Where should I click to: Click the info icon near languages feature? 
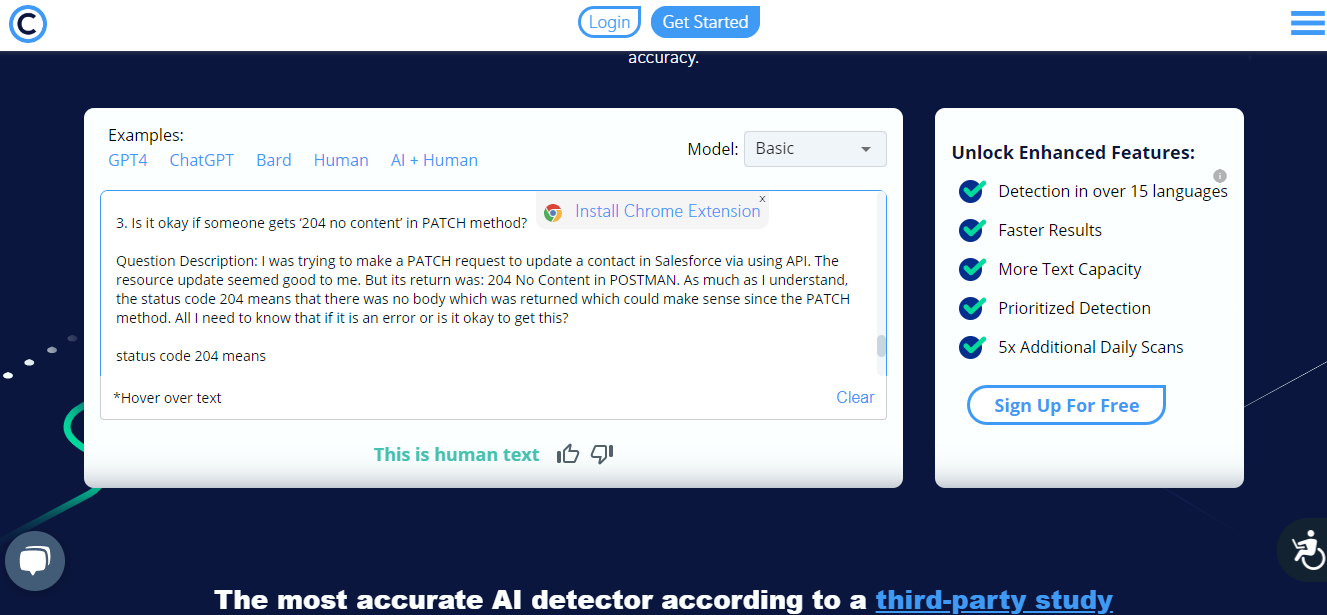[1219, 176]
